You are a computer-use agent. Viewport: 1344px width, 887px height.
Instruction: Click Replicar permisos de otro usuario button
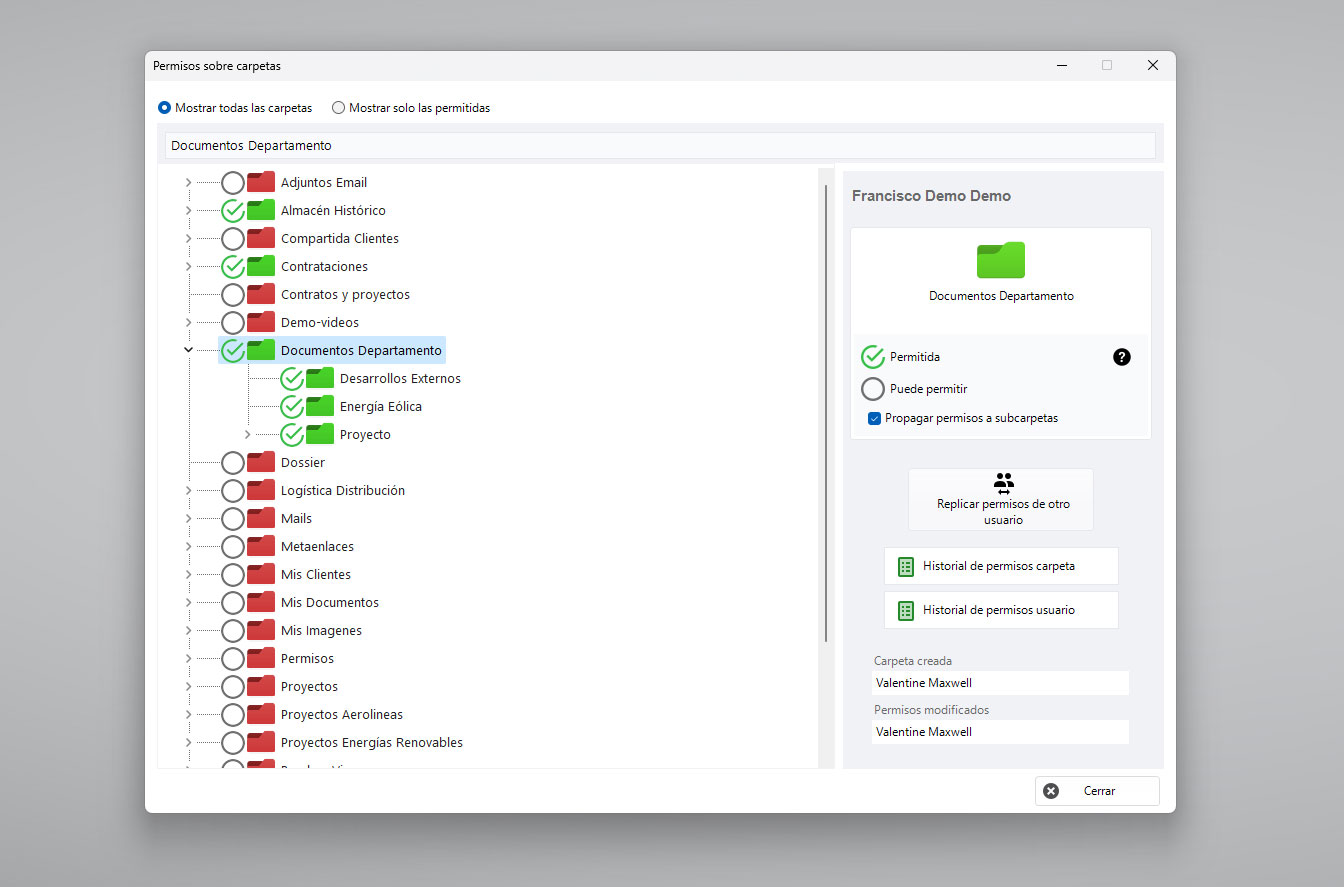pyautogui.click(x=1001, y=499)
